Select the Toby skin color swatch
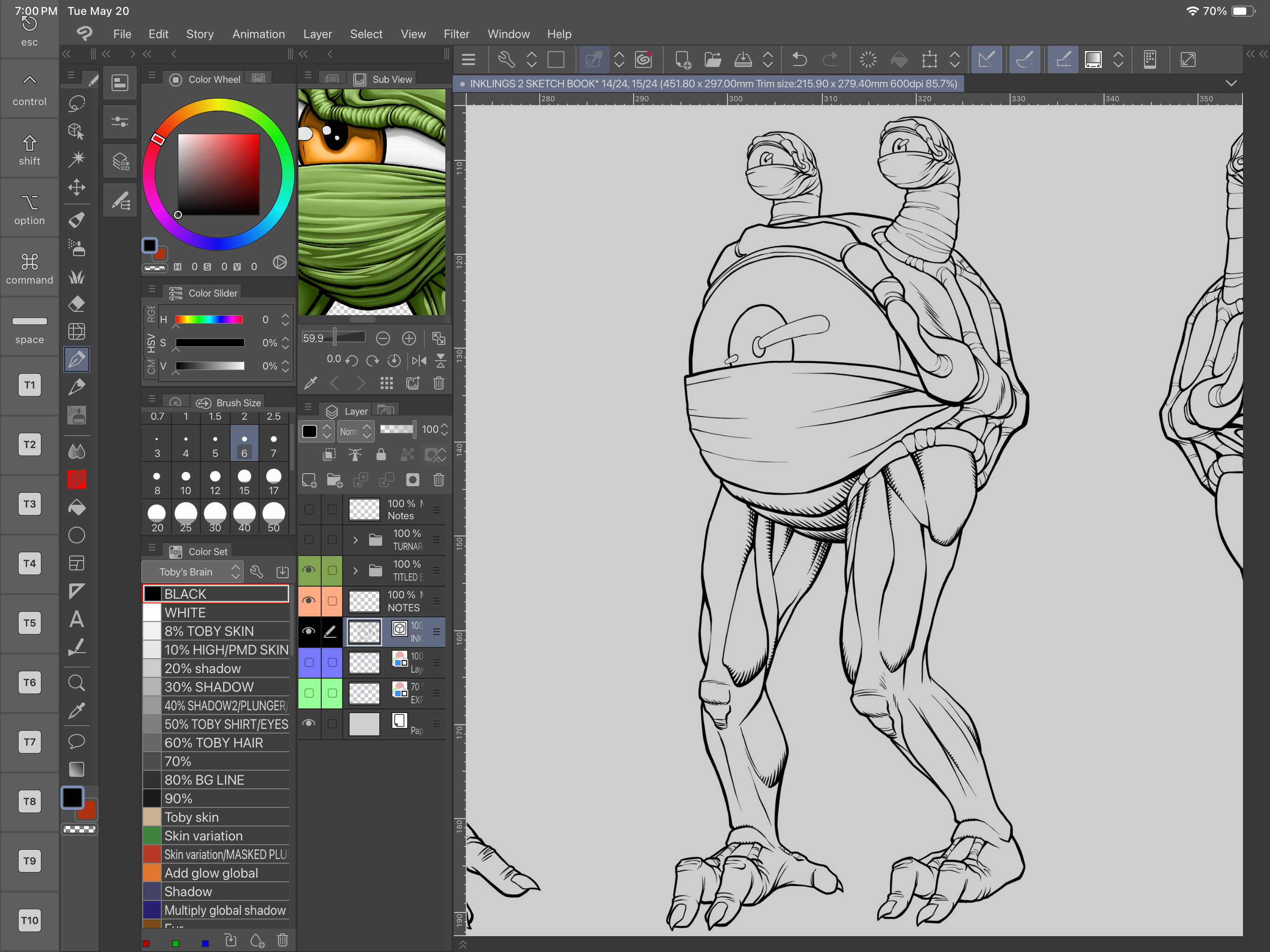The image size is (1270, 952). [x=216, y=817]
